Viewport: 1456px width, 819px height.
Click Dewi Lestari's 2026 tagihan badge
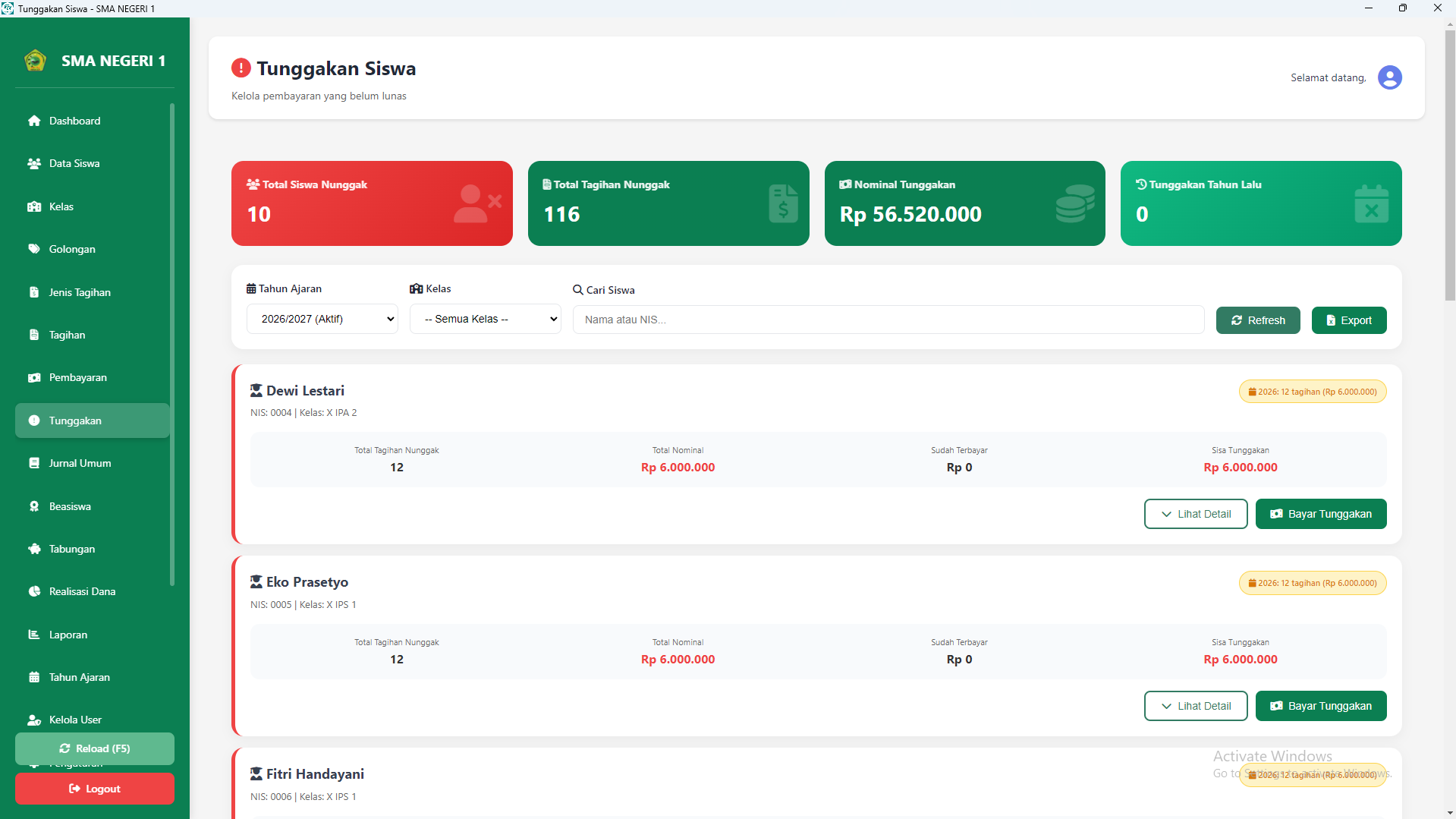point(1313,392)
